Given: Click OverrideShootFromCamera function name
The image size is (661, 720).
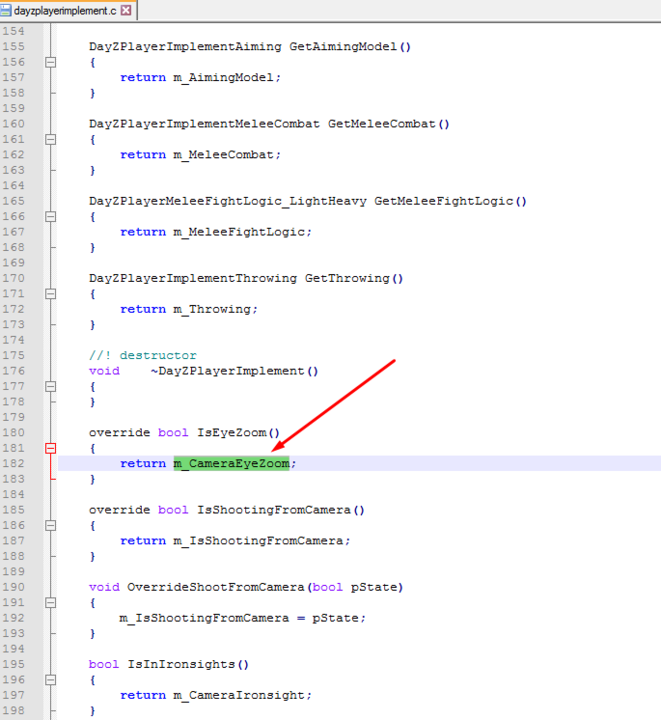Looking at the screenshot, I should coord(216,587).
